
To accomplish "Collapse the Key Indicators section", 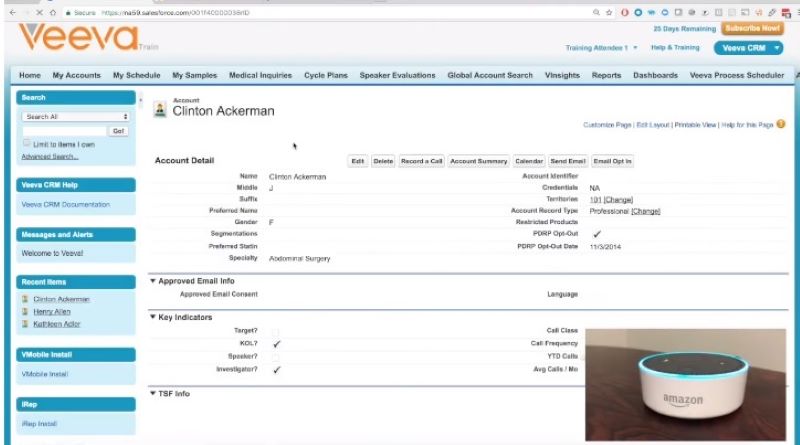I will [x=153, y=317].
